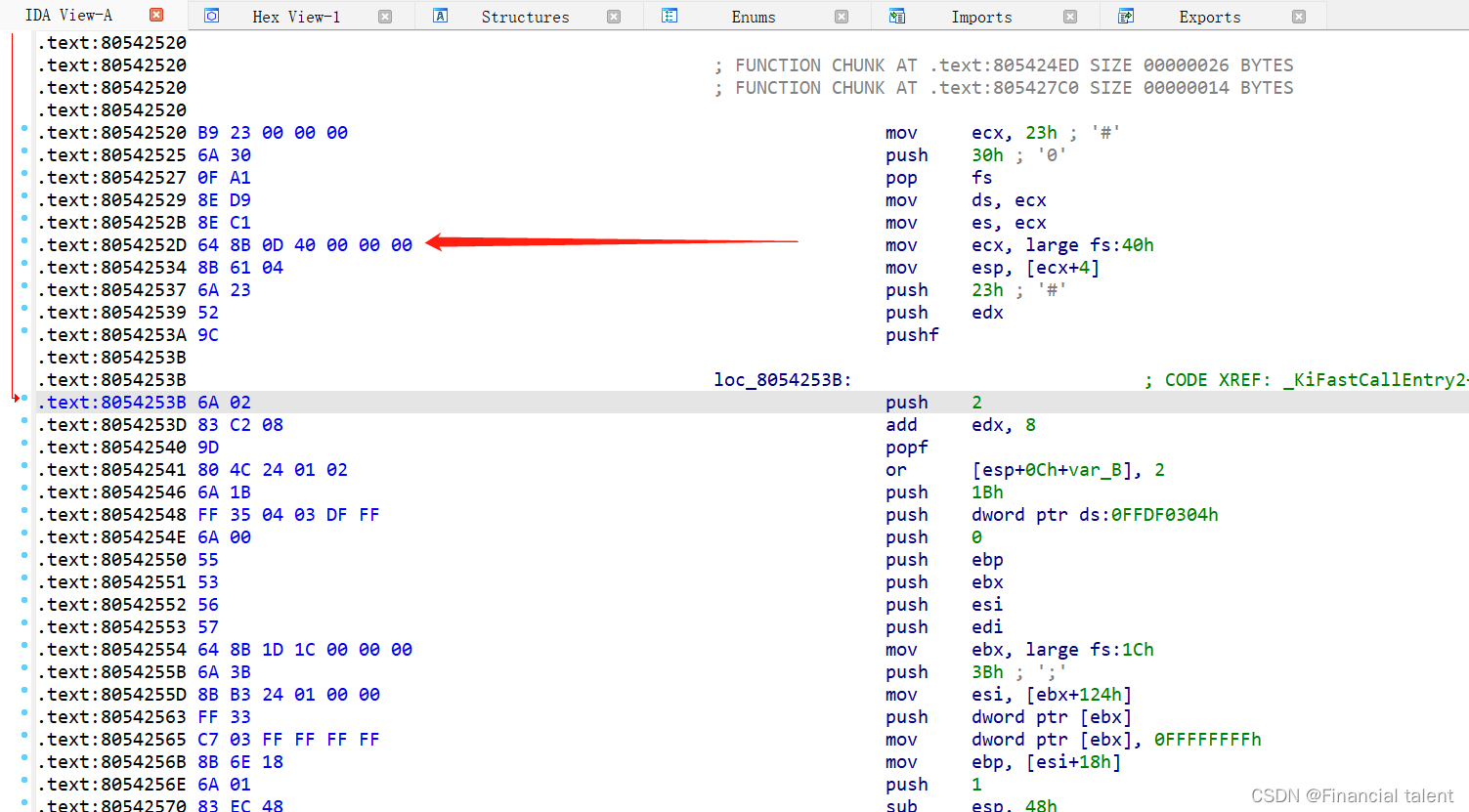This screenshot has height=812, width=1469.
Task: Open the Hex View-1 tab
Action: tap(296, 17)
